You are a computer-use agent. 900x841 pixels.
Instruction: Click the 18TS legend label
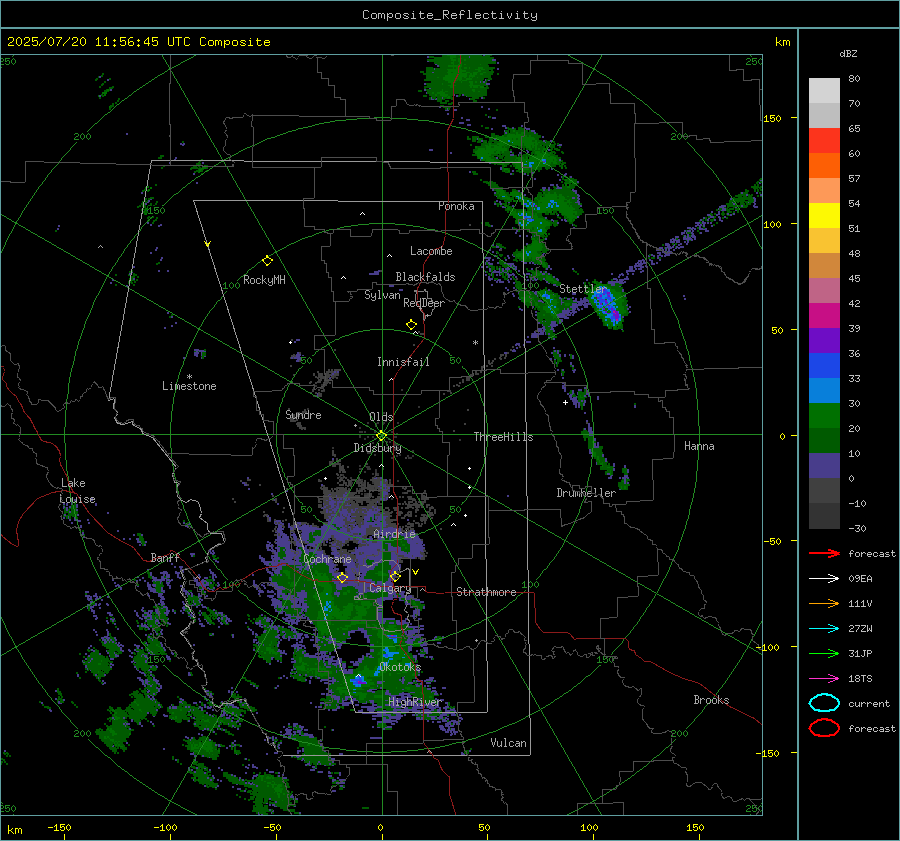point(860,679)
